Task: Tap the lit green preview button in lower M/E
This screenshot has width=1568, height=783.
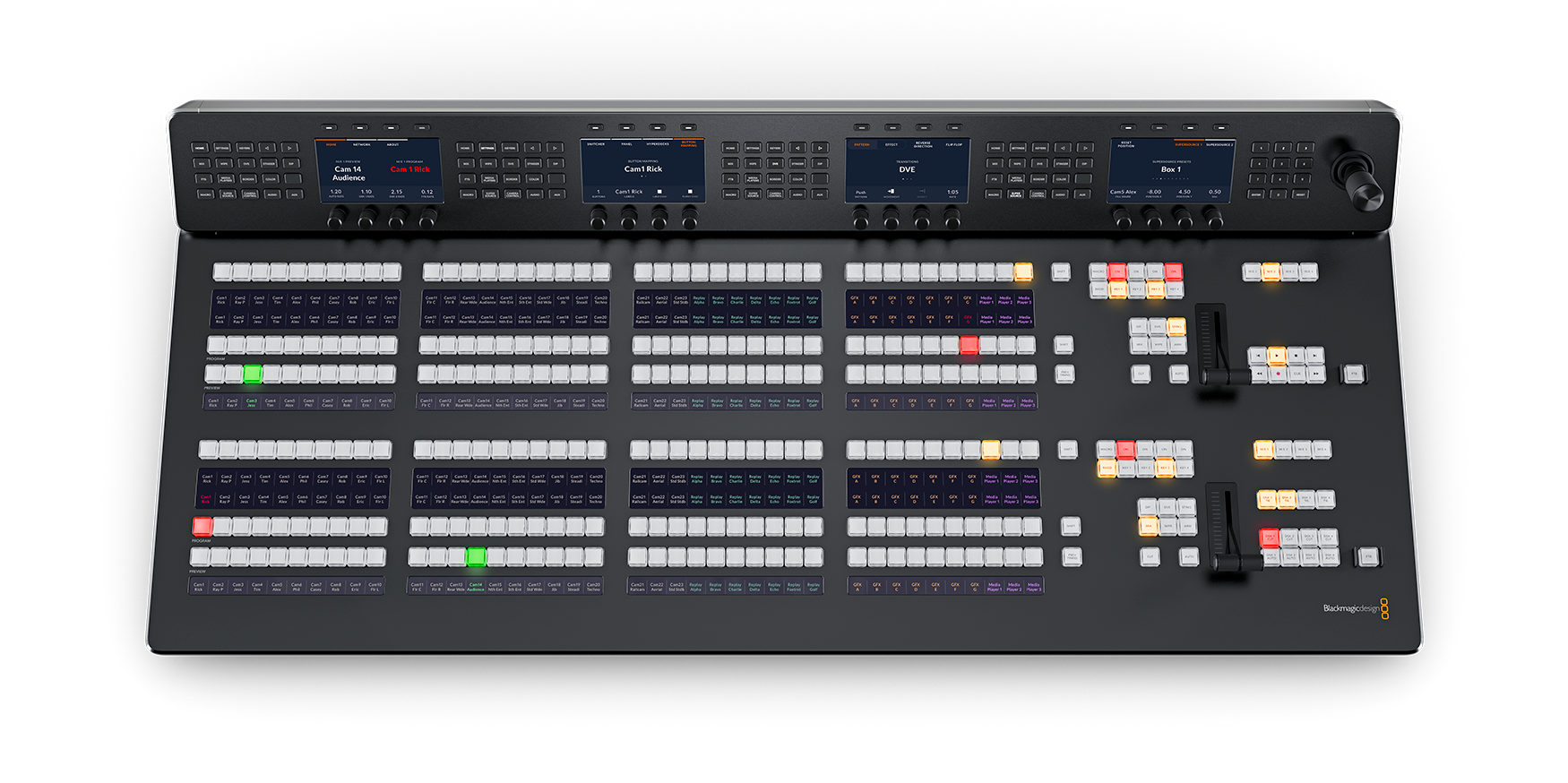Action: coord(476,556)
